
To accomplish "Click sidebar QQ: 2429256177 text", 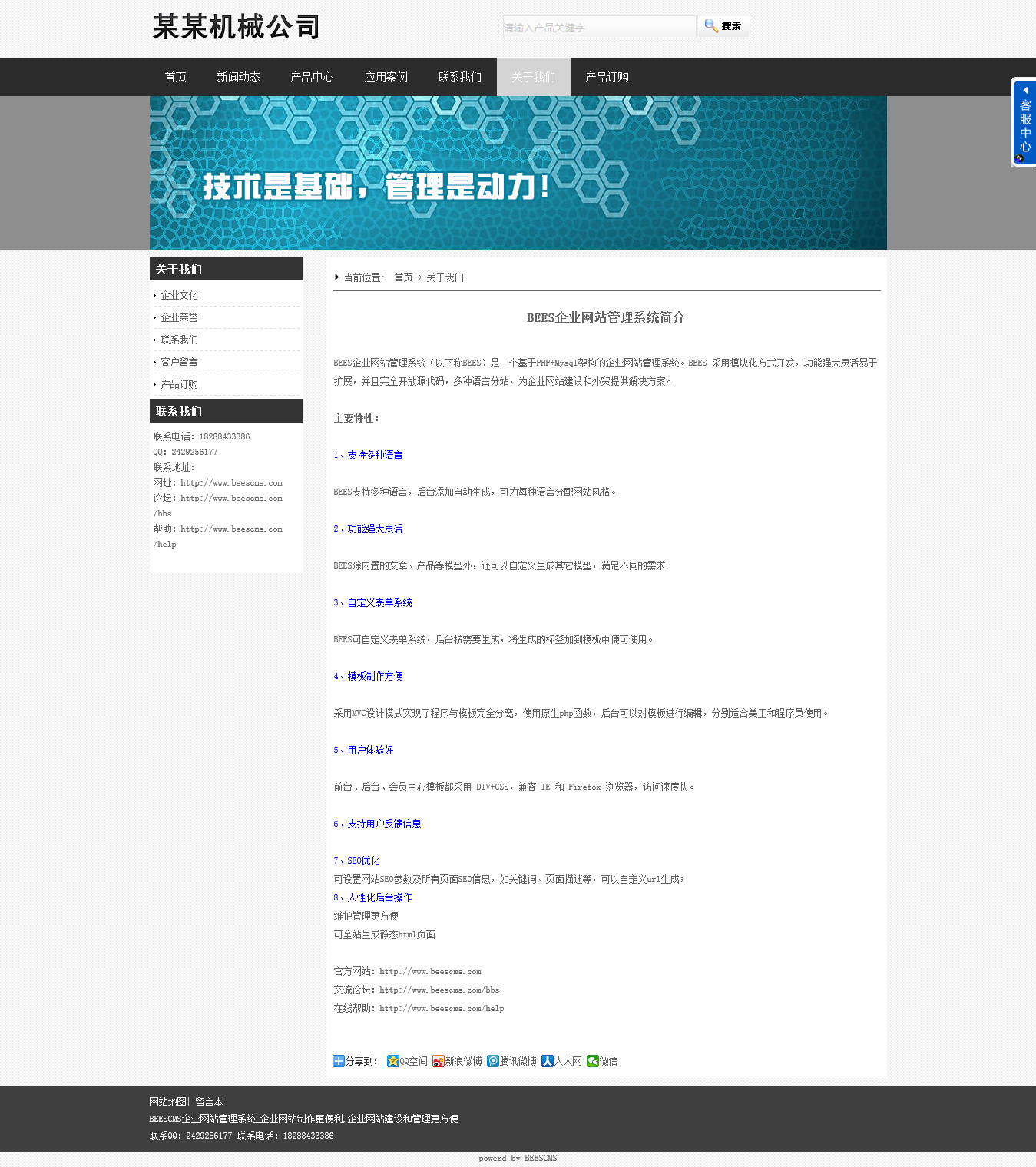I will (186, 452).
